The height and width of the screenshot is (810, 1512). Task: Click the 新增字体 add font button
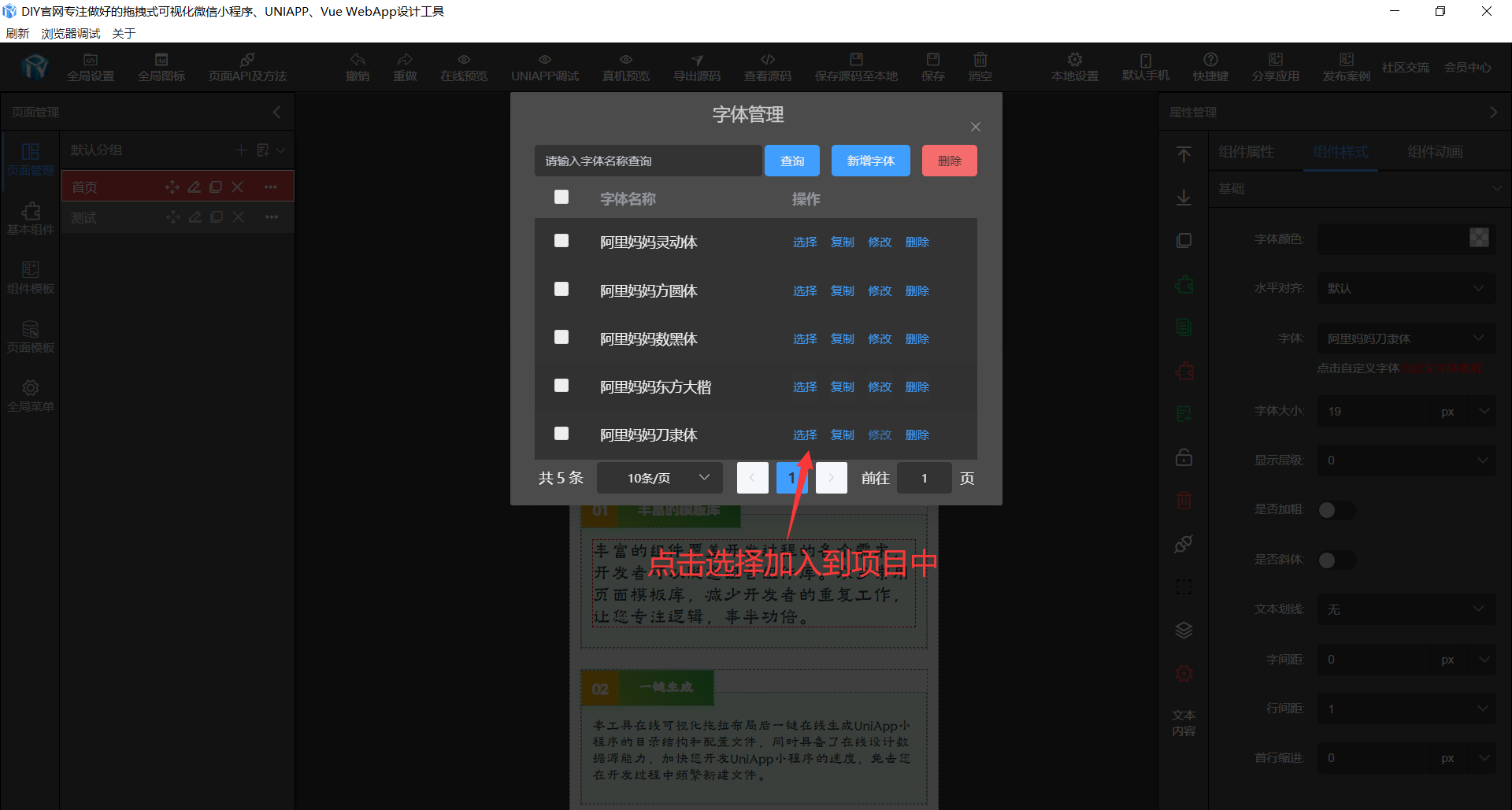click(871, 161)
